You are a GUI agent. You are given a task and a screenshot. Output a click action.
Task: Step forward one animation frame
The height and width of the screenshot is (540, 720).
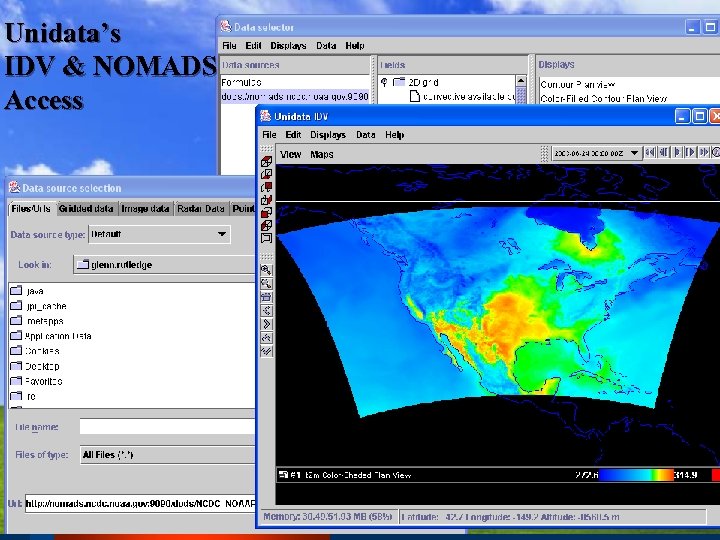pos(691,152)
